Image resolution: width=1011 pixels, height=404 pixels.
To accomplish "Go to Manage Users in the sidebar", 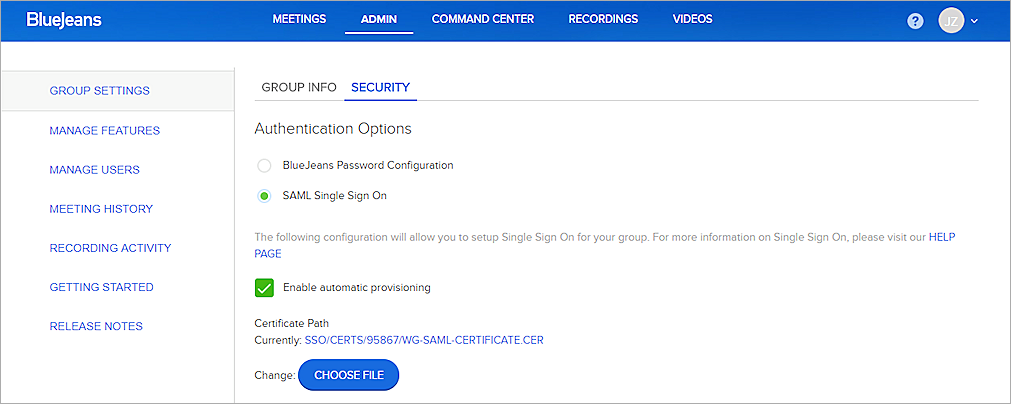I will click(x=94, y=170).
